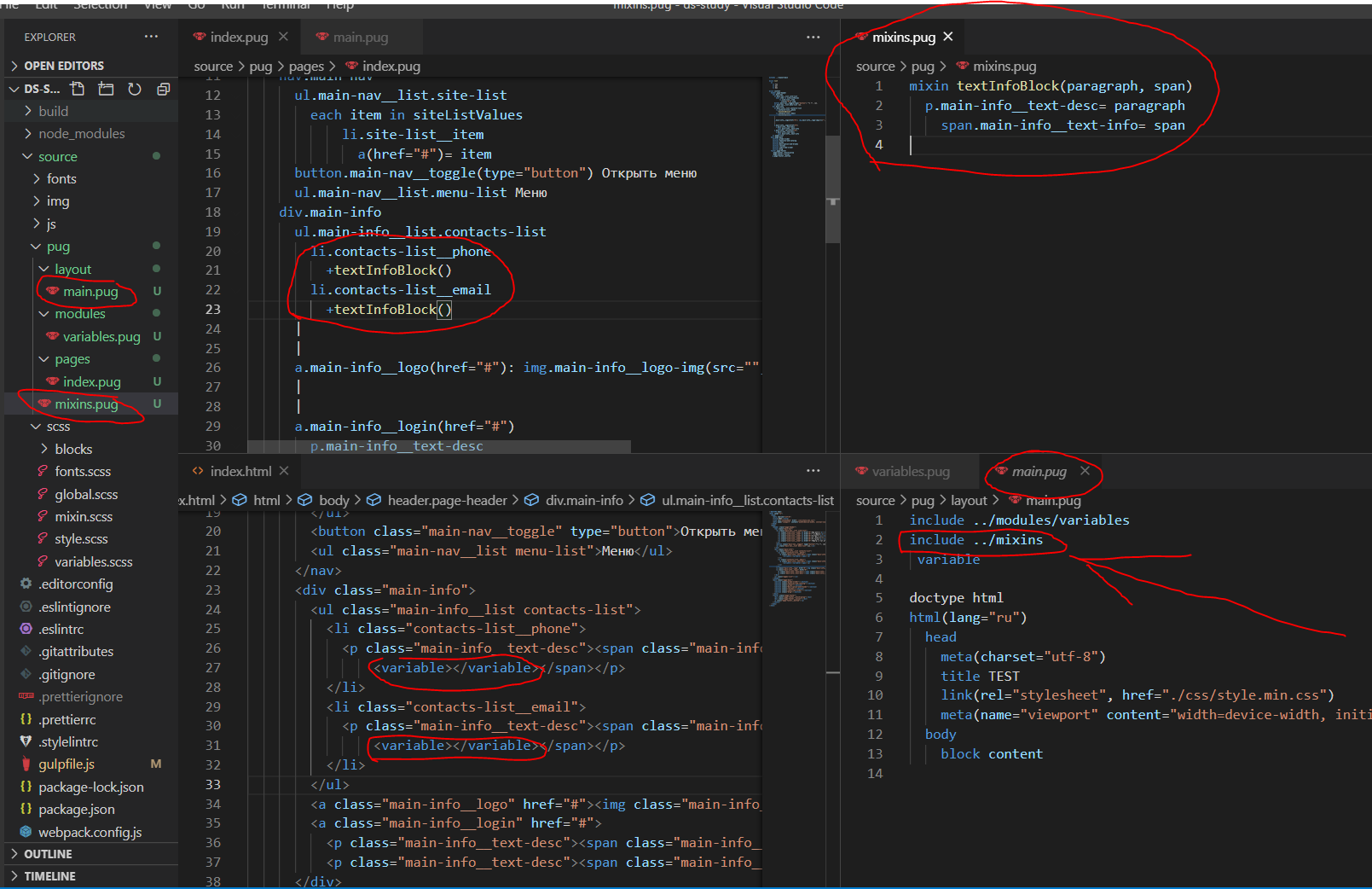
Task: Expand the fonts folder
Action: [x=61, y=178]
